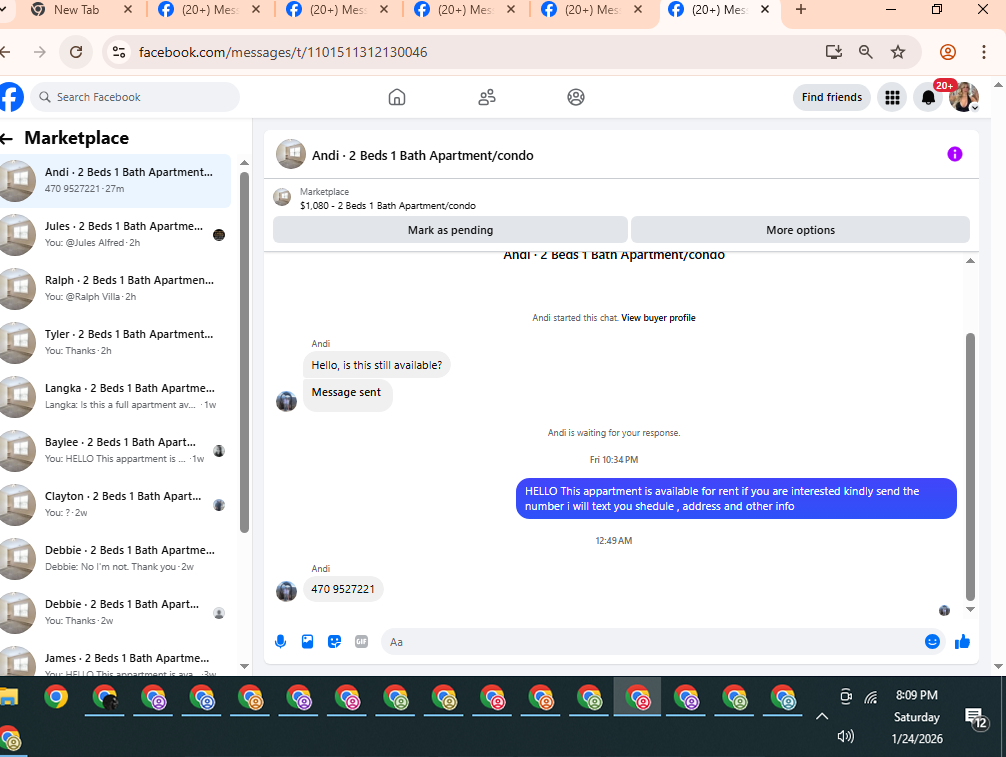Choose a sticker icon
The height and width of the screenshot is (757, 1006).
tap(334, 642)
